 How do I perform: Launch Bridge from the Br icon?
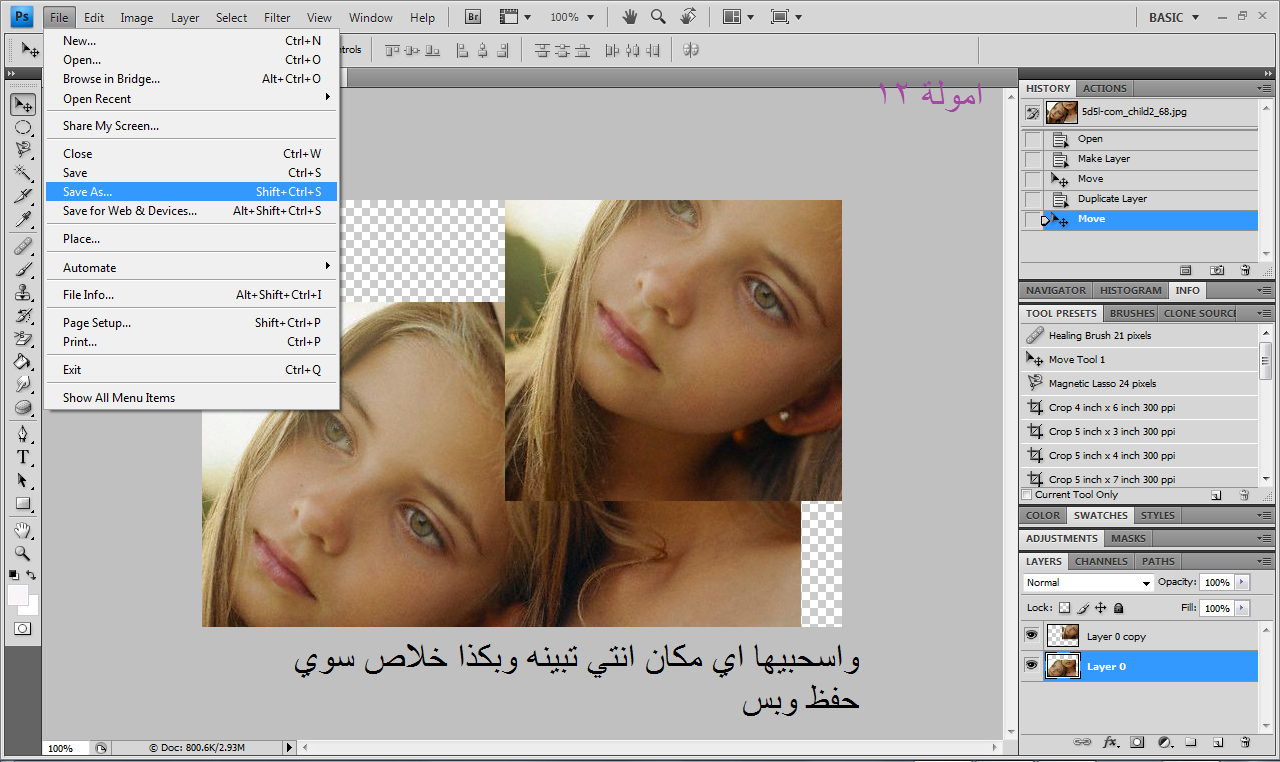473,17
